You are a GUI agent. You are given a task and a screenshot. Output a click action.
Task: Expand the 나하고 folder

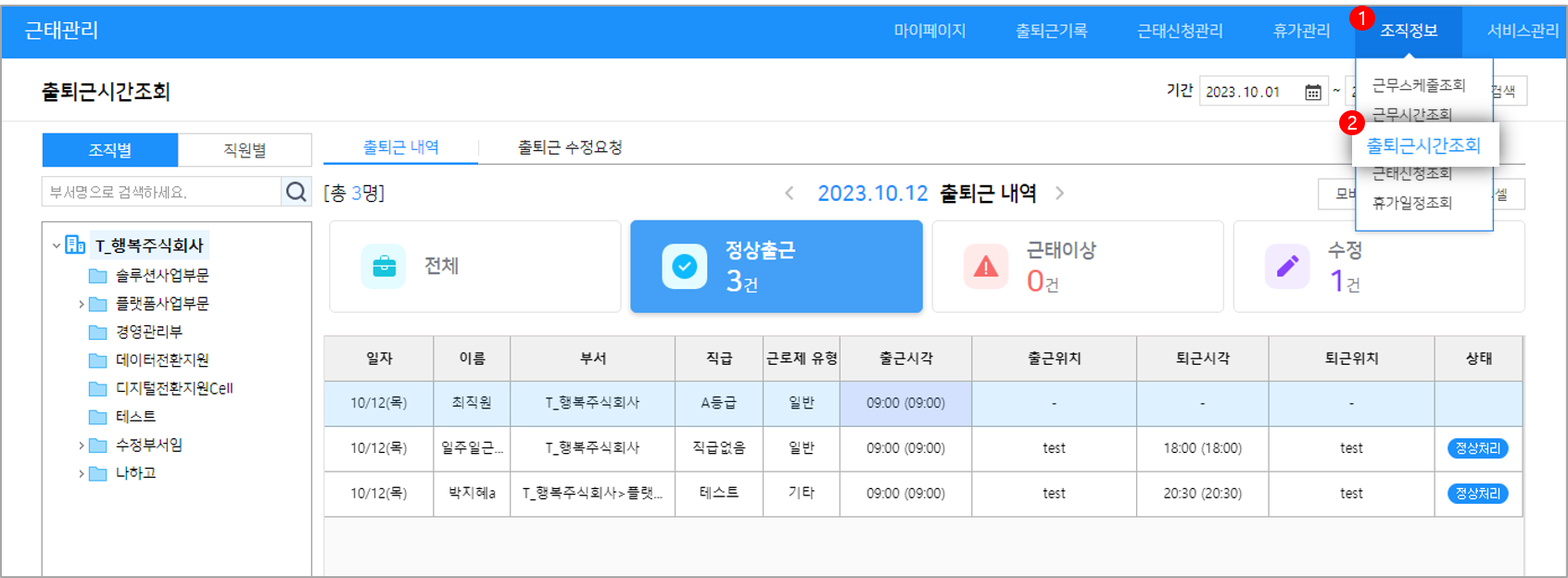[82, 473]
